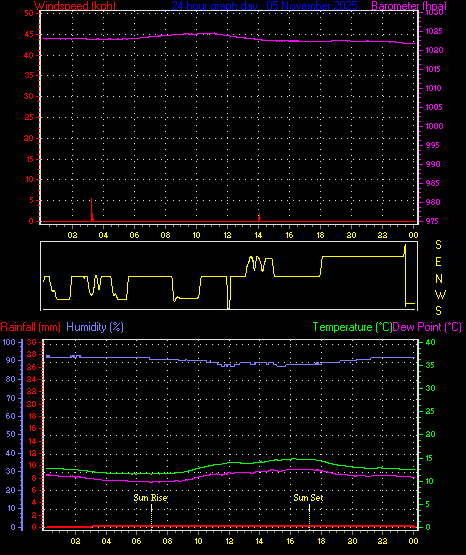The height and width of the screenshot is (555, 466).
Task: Click the windspeed axis value 45
Action: pyautogui.click(x=29, y=34)
